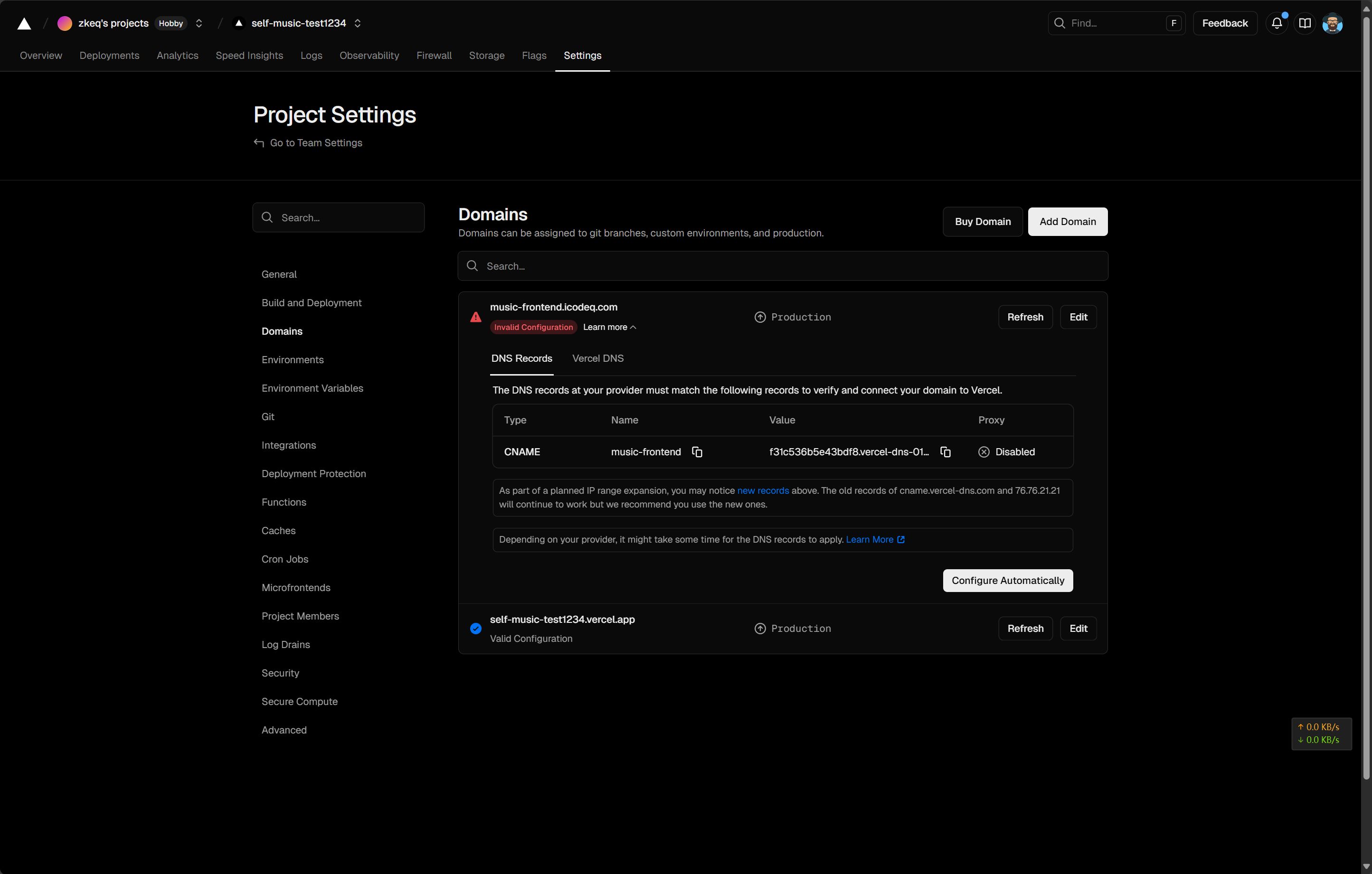Edit the self-music-test1234.vercel.app domain

pos(1078,629)
